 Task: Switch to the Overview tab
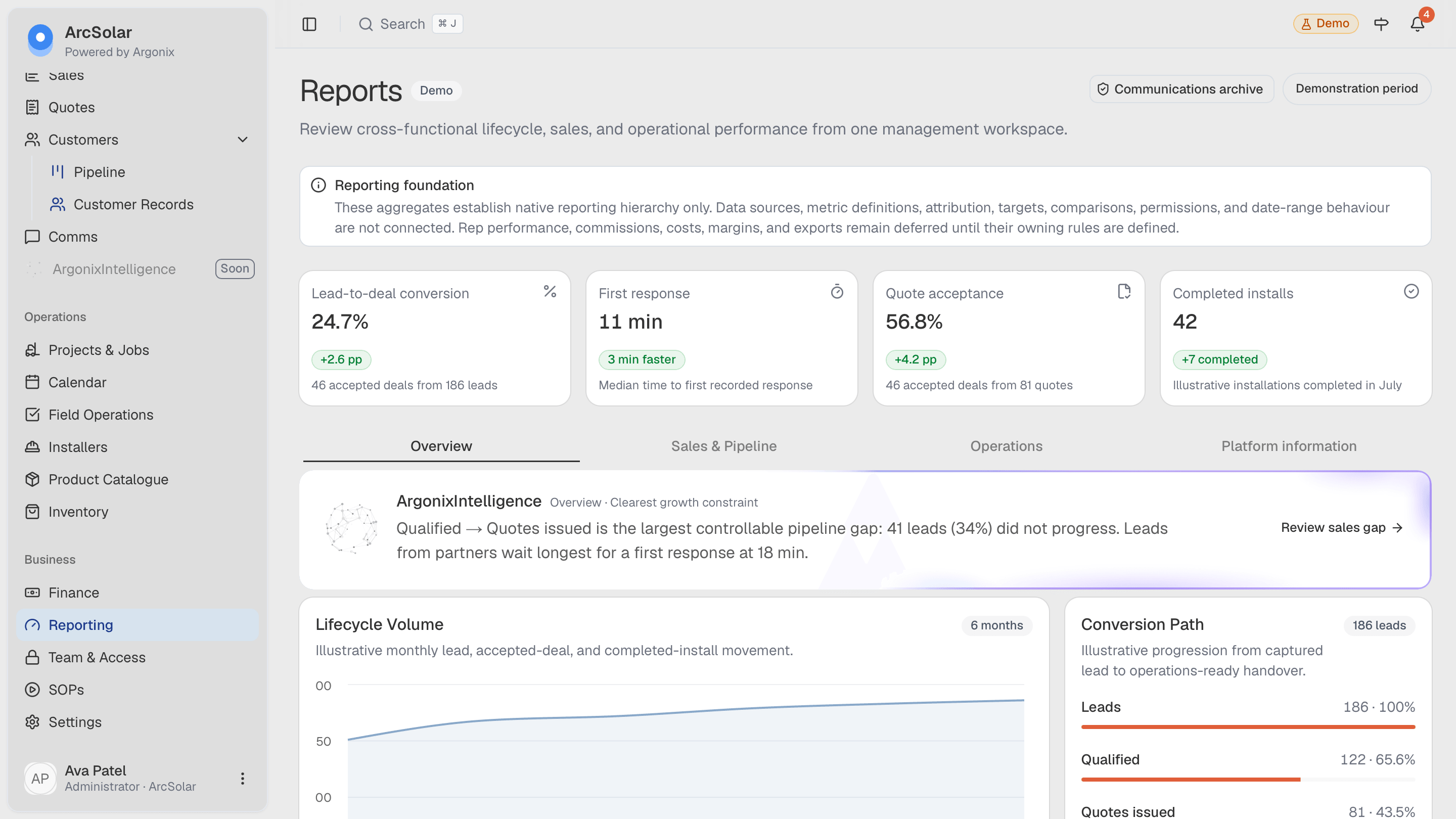click(x=441, y=446)
